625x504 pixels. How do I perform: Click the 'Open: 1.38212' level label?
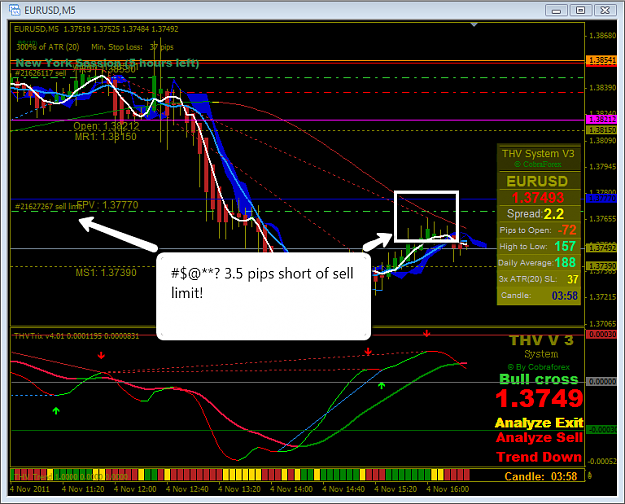pos(106,126)
